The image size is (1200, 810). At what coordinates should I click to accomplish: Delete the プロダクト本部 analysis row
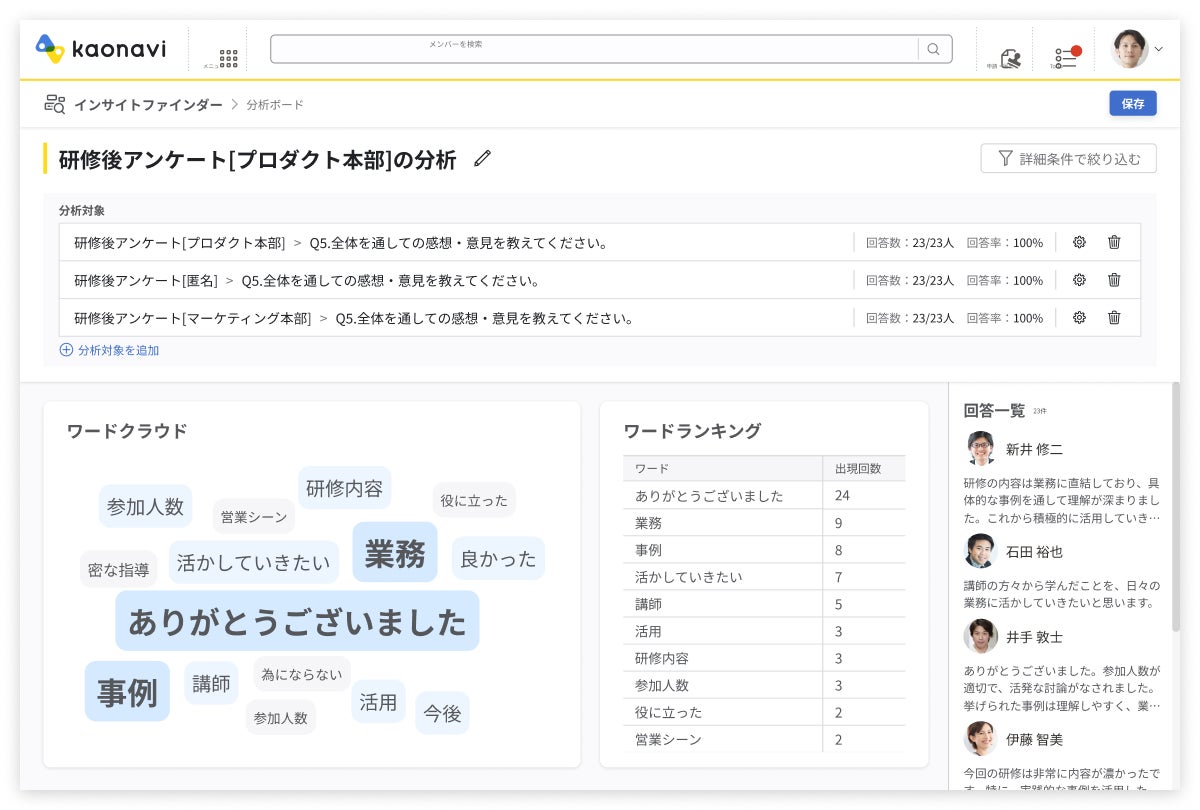click(x=1114, y=242)
